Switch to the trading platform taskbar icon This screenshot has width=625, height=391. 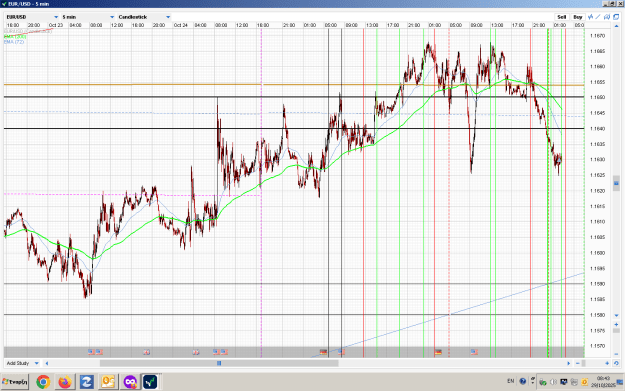151,382
